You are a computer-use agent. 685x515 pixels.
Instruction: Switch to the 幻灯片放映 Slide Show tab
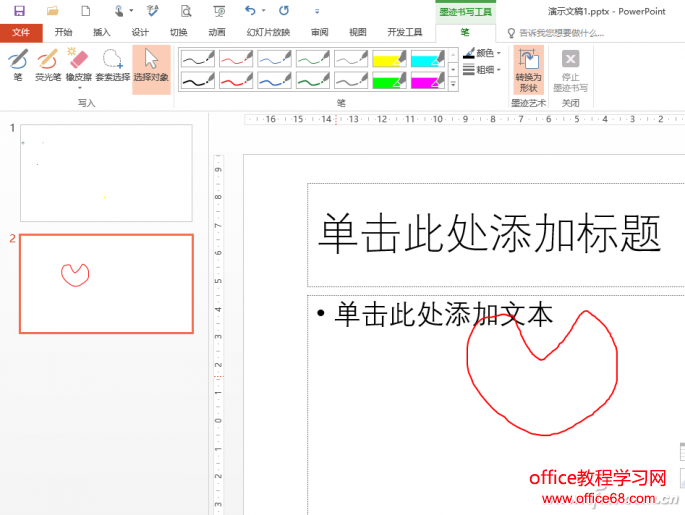pos(268,32)
